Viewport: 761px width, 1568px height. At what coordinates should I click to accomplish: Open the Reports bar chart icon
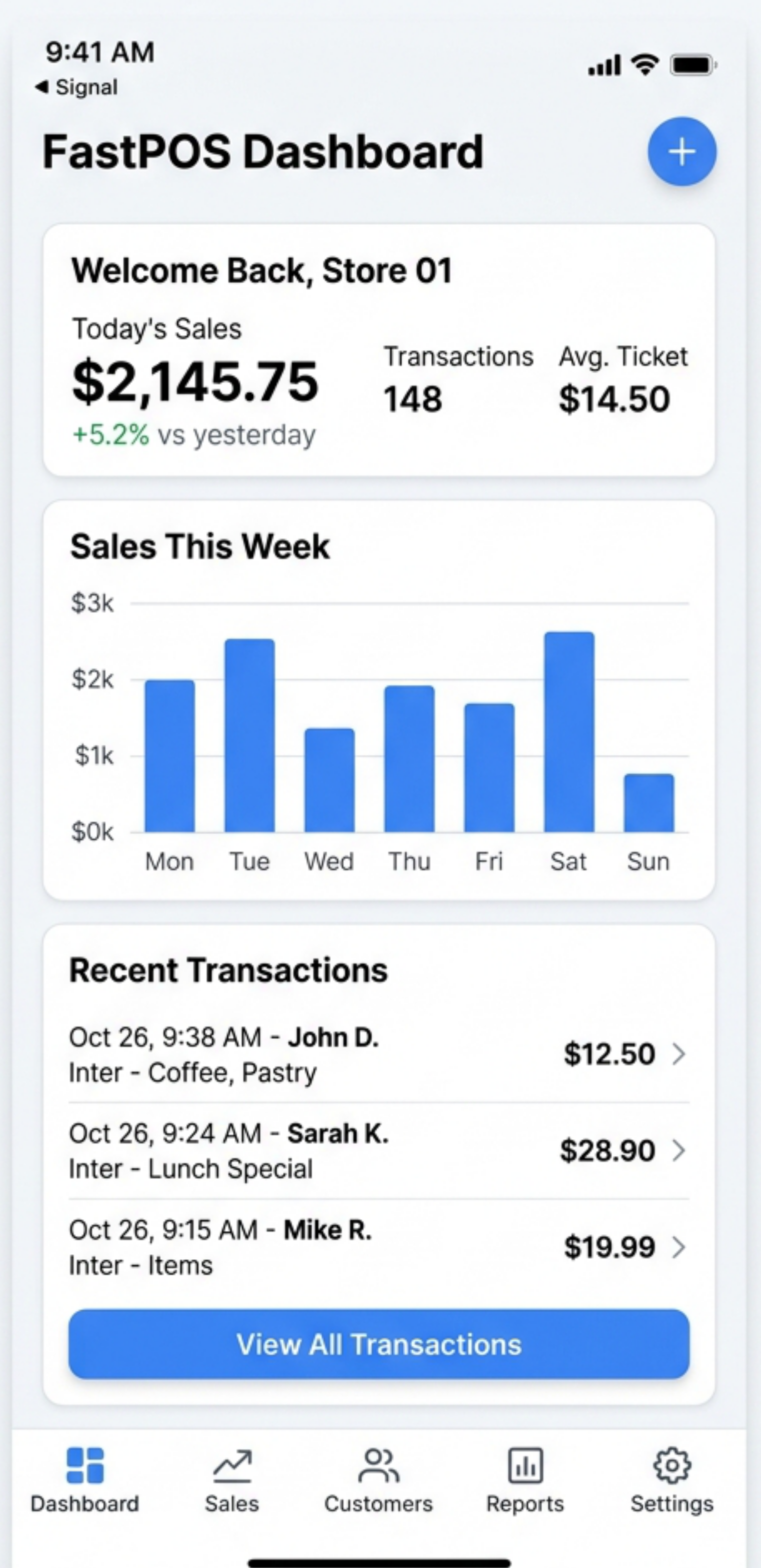pyautogui.click(x=525, y=1466)
